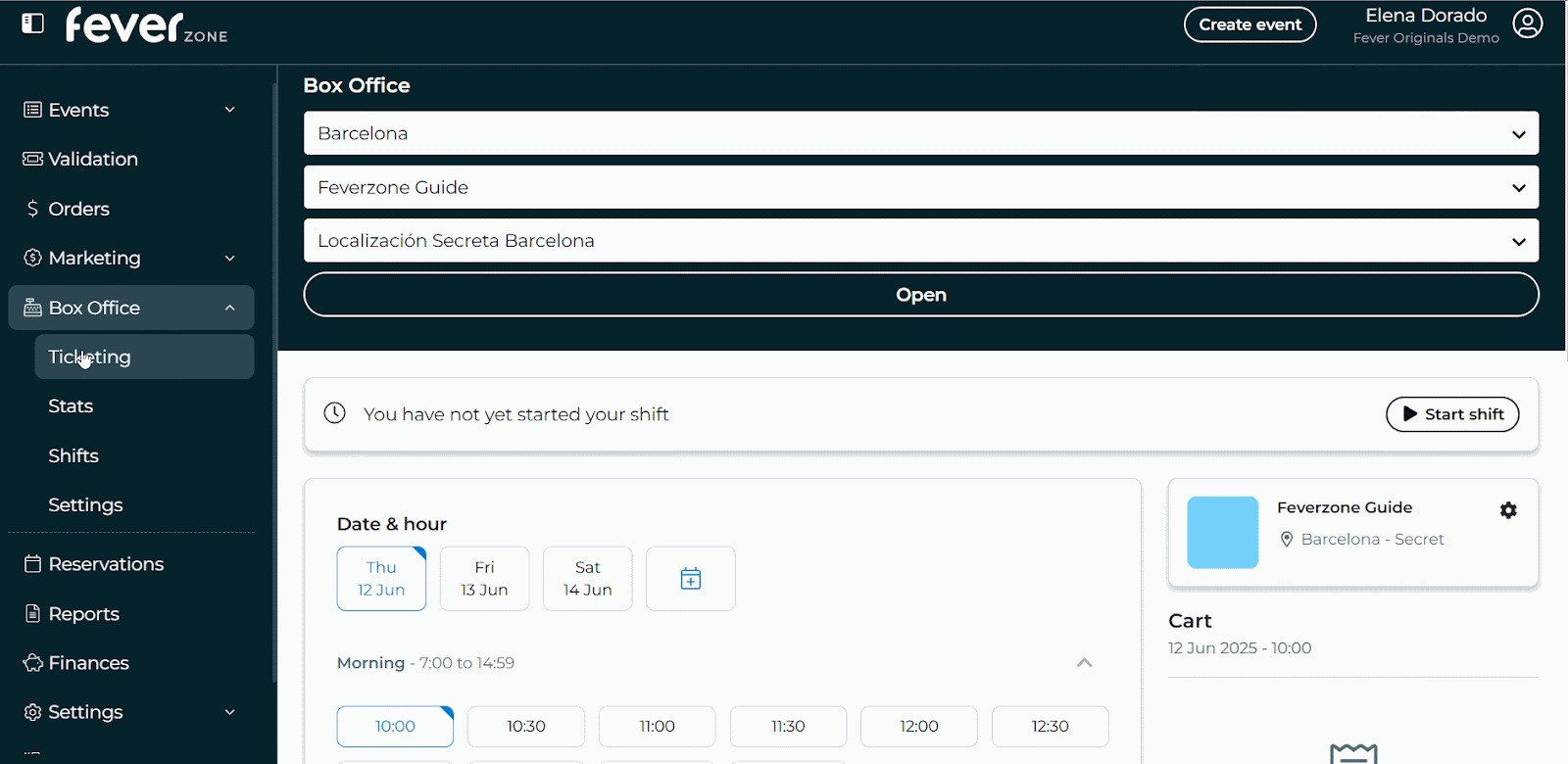
Task: Expand the sidebar Settings chevron
Action: [230, 712]
